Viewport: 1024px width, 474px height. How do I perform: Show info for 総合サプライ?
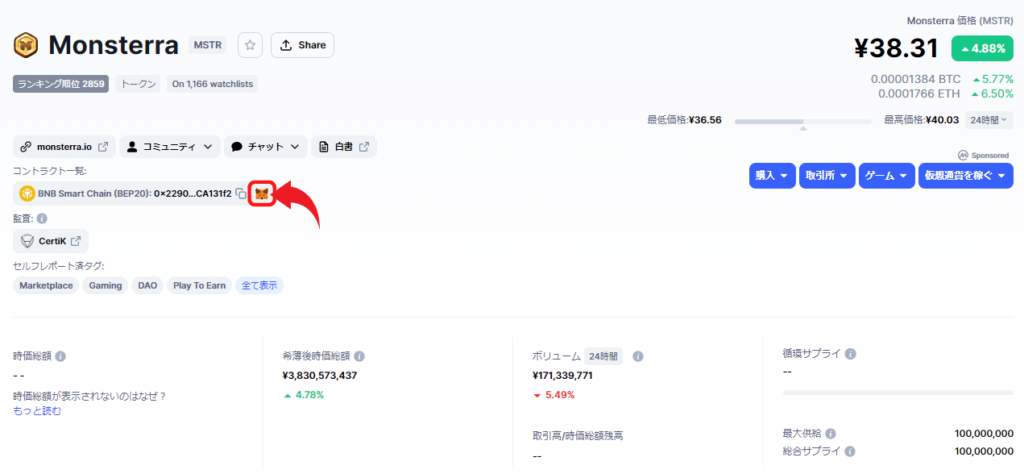tap(850, 451)
